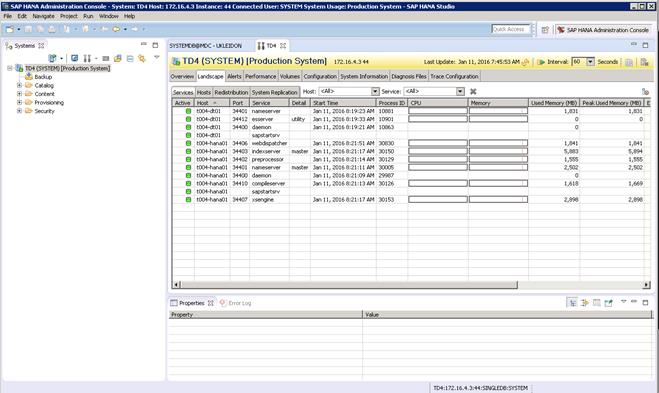The image size is (659, 393).
Task: Click green active status of compileserver row
Action: coord(188,184)
